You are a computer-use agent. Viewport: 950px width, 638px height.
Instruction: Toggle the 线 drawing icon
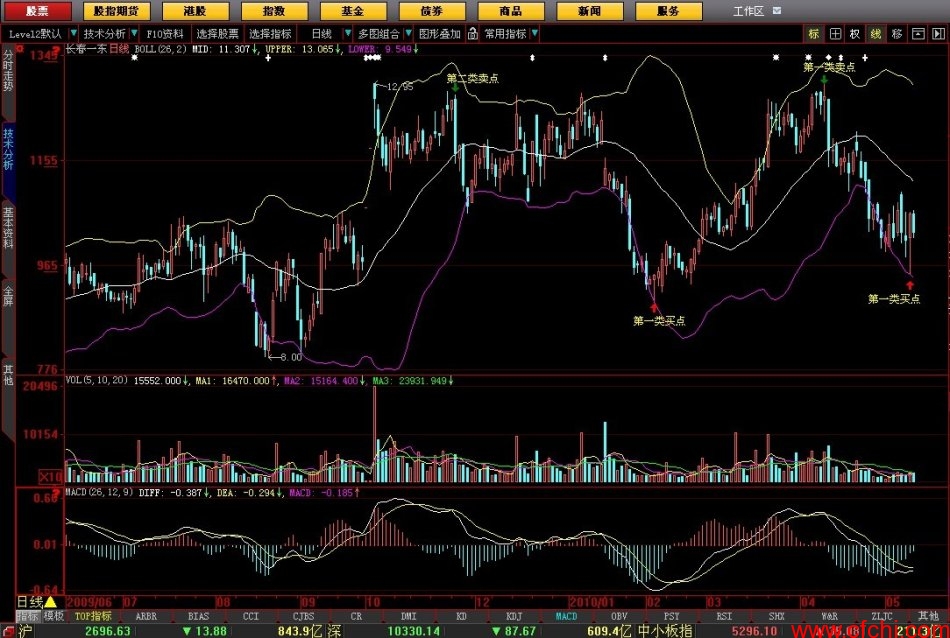point(875,34)
